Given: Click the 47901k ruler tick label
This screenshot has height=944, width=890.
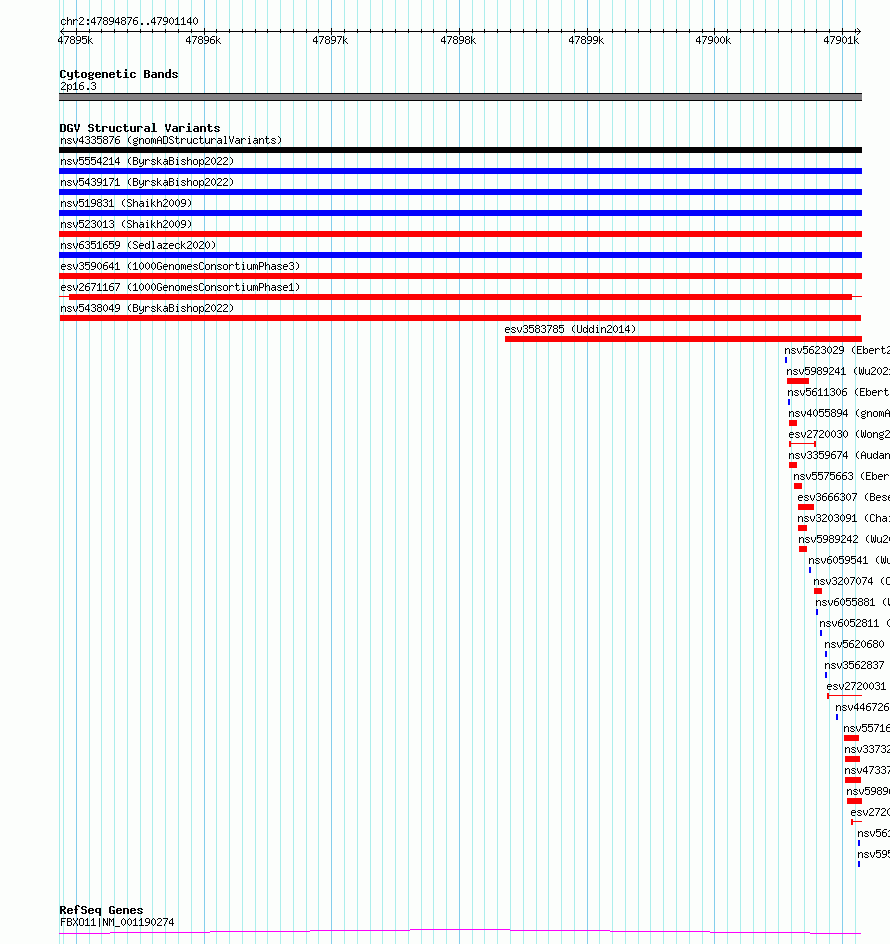Looking at the screenshot, I should [x=841, y=40].
